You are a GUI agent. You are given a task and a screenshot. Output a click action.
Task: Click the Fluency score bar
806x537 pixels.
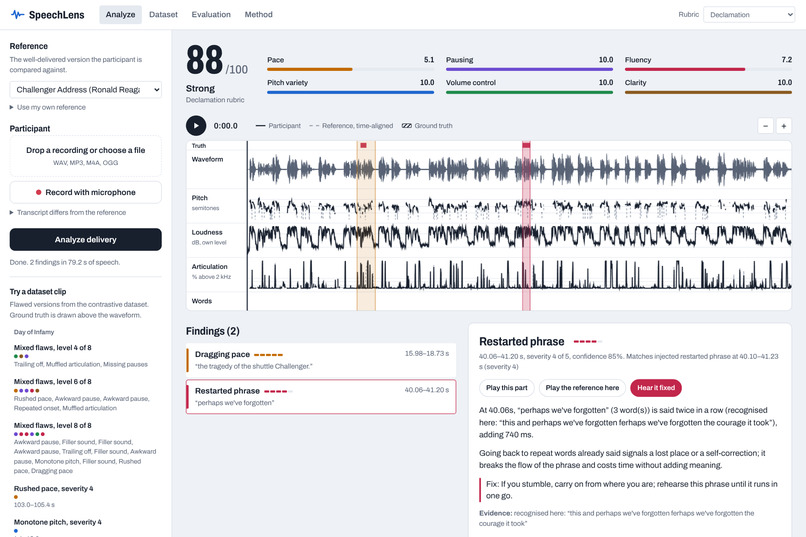click(x=708, y=69)
